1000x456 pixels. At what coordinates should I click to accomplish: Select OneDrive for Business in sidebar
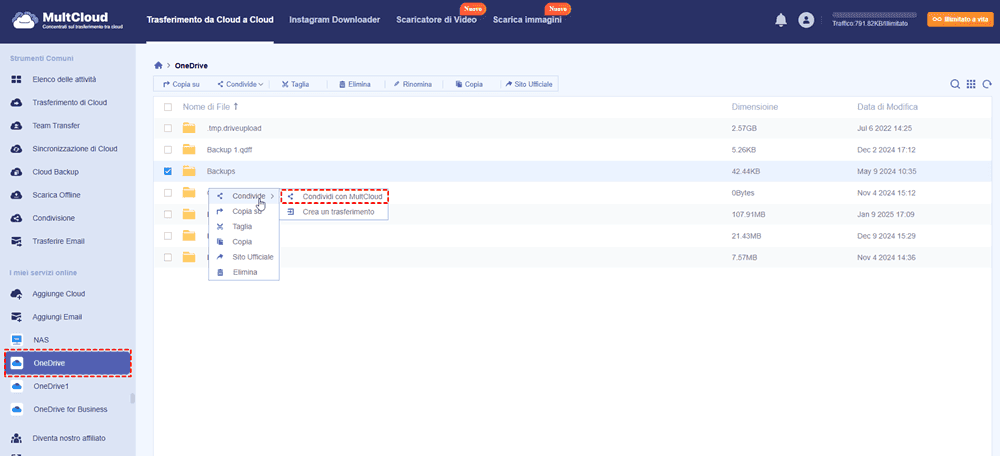[70, 409]
